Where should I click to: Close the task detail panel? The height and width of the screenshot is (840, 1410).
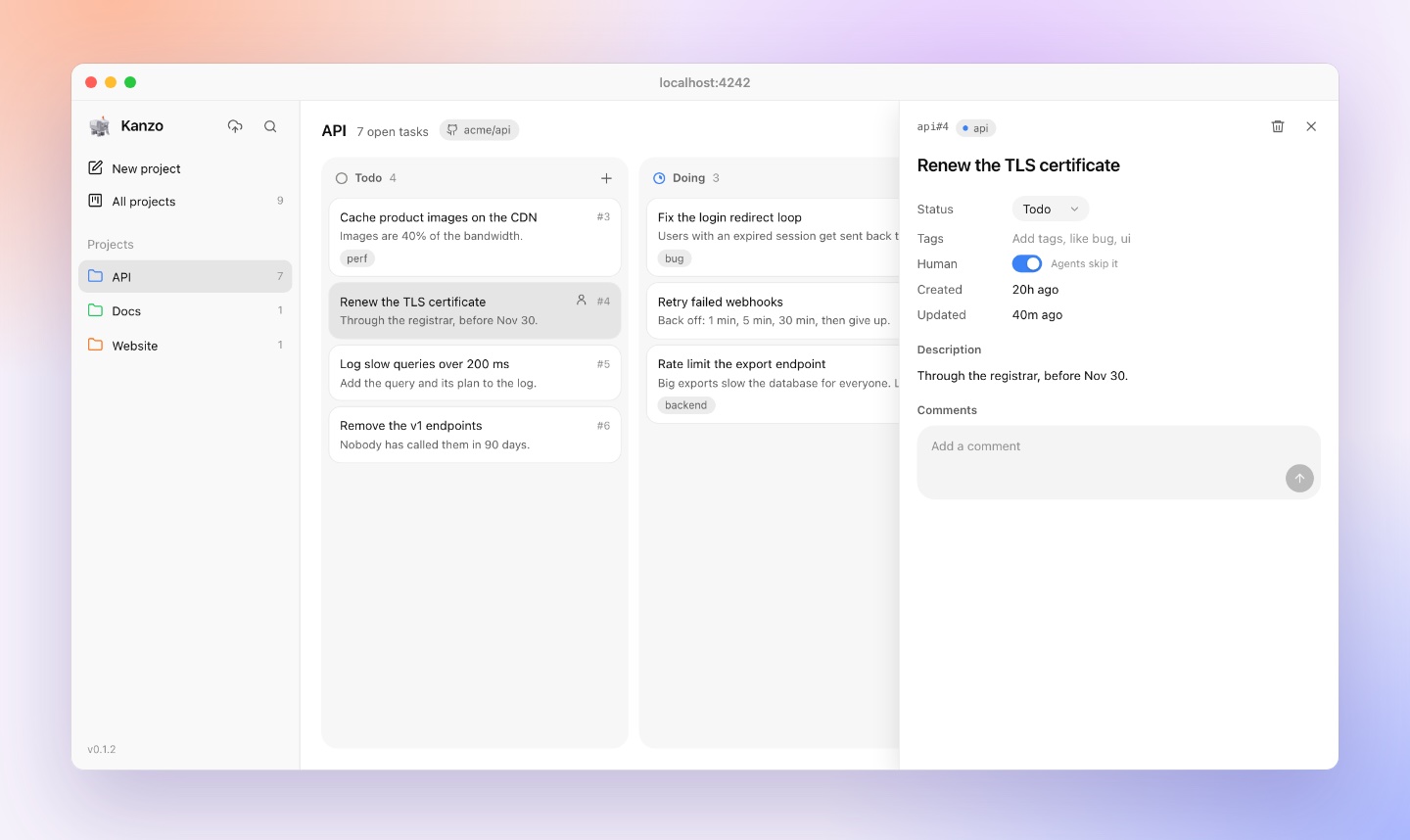point(1311,126)
